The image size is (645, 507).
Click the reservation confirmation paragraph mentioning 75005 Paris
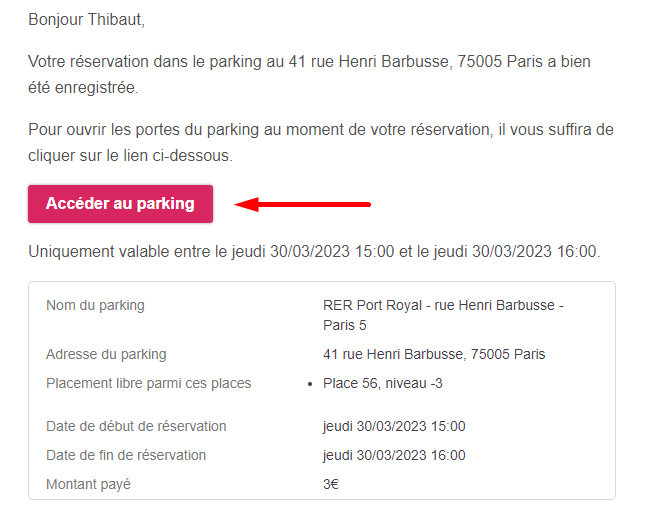point(309,74)
